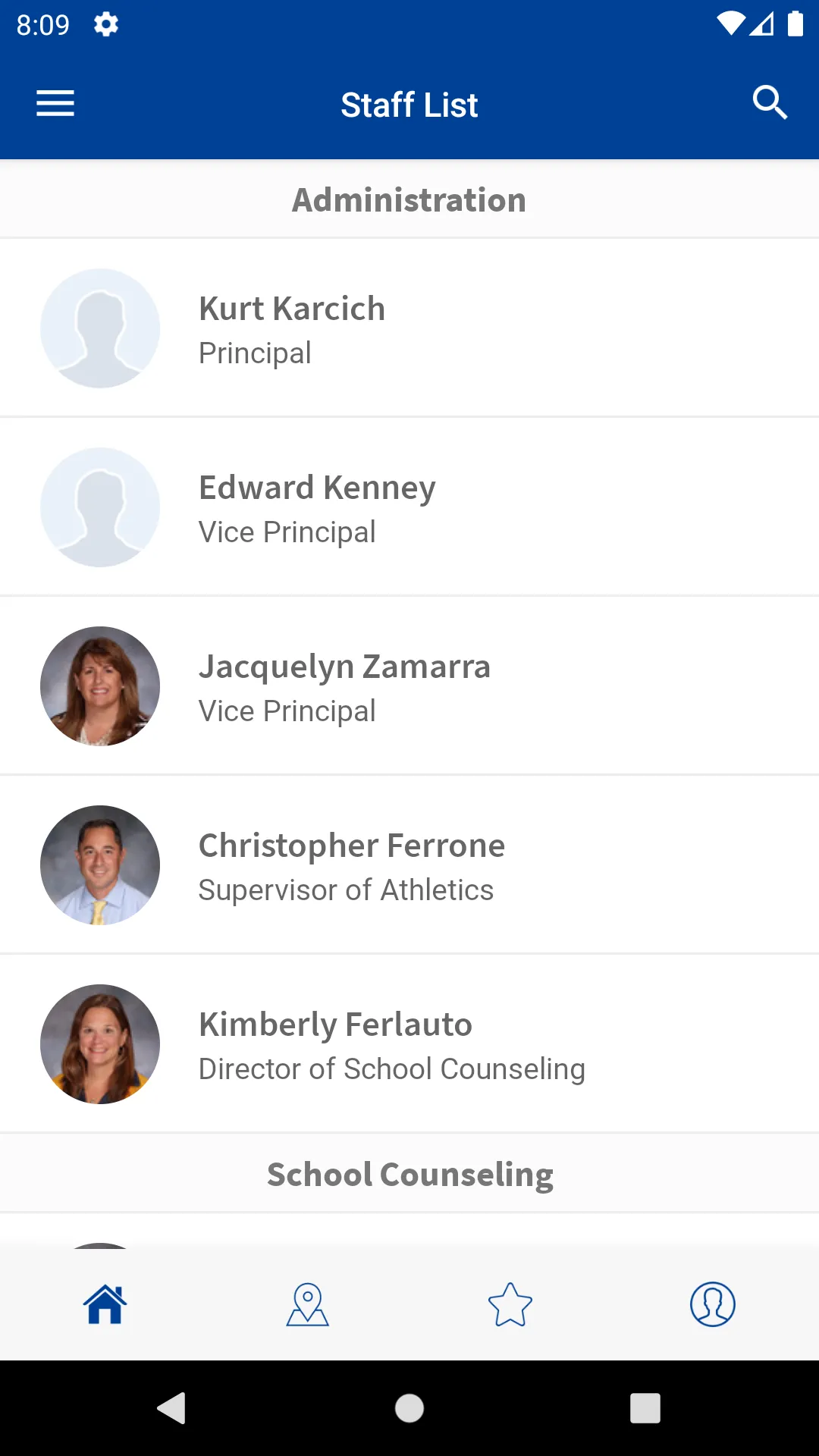This screenshot has height=1456, width=819.
Task: Select Edward Kenney Vice Principal entry
Action: [x=409, y=507]
